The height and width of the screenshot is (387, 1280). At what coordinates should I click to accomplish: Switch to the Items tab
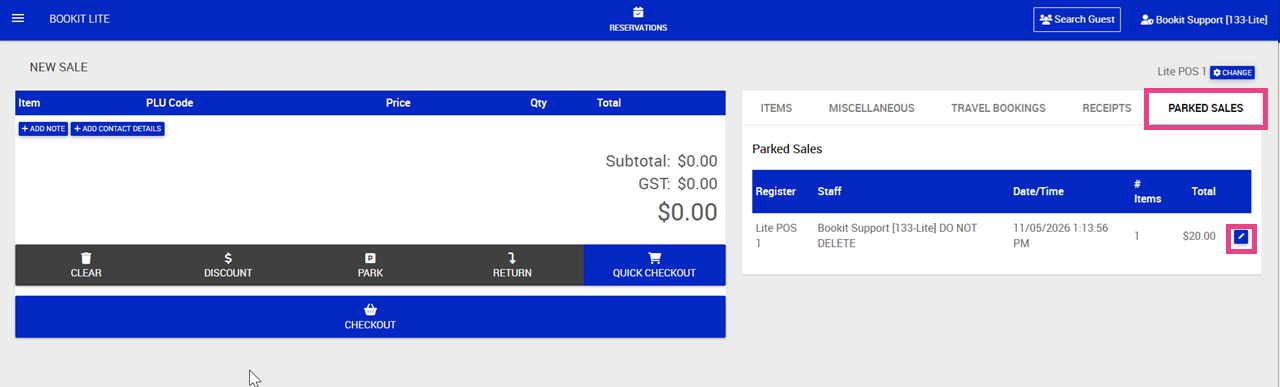tap(776, 108)
